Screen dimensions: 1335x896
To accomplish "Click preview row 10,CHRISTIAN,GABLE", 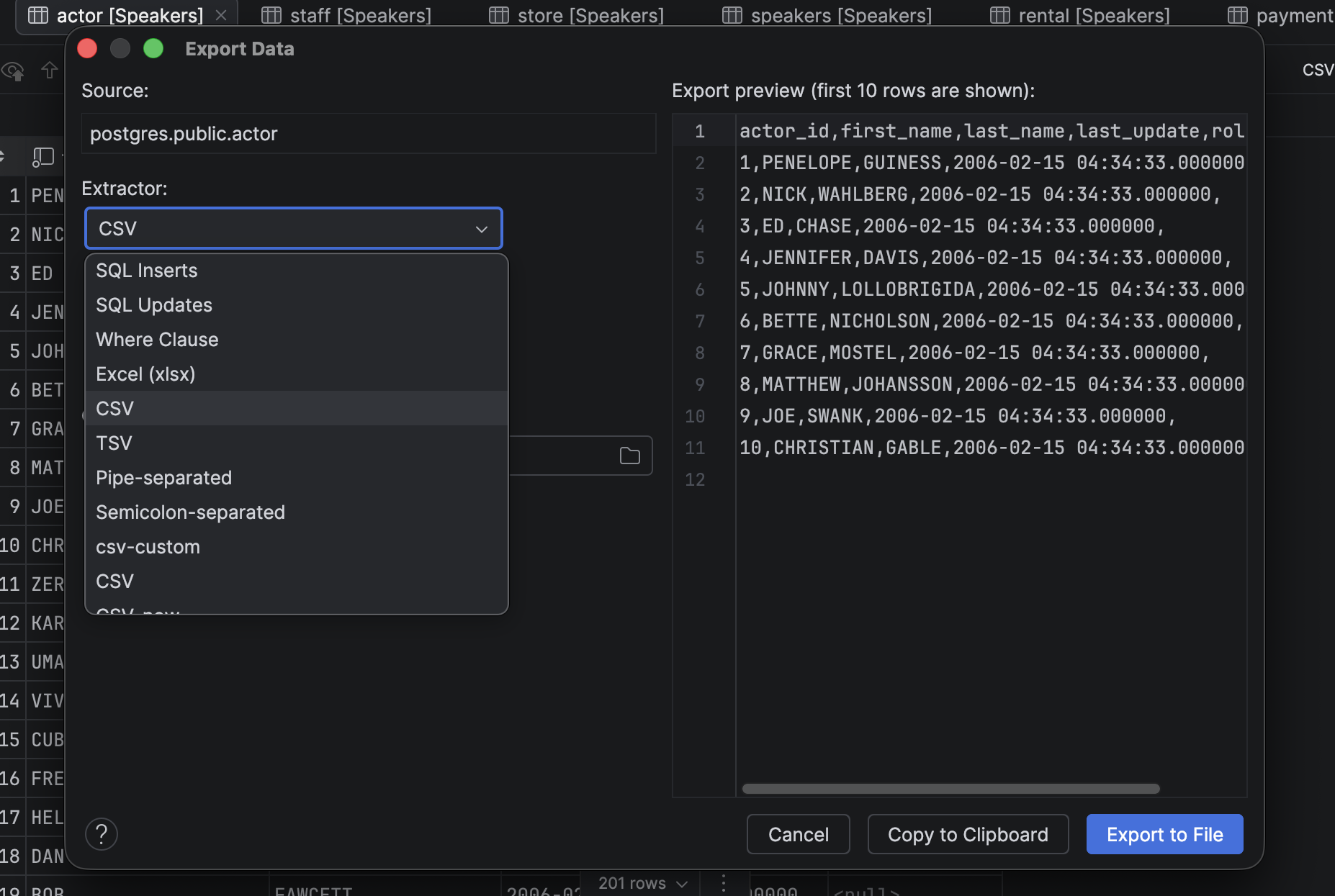I will 992,448.
